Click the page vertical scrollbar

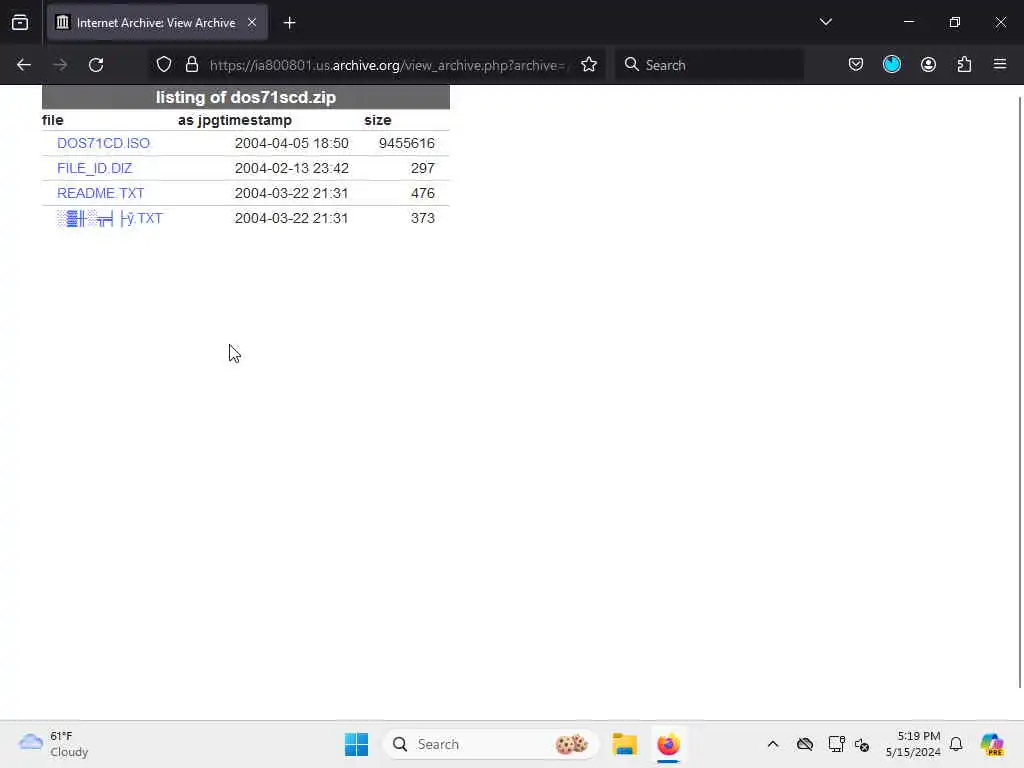click(x=1019, y=392)
